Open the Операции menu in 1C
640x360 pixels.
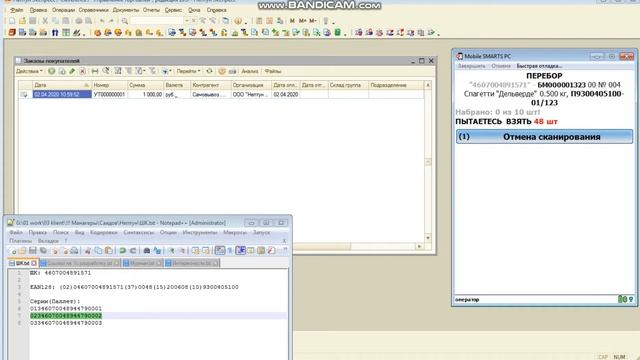(63, 10)
